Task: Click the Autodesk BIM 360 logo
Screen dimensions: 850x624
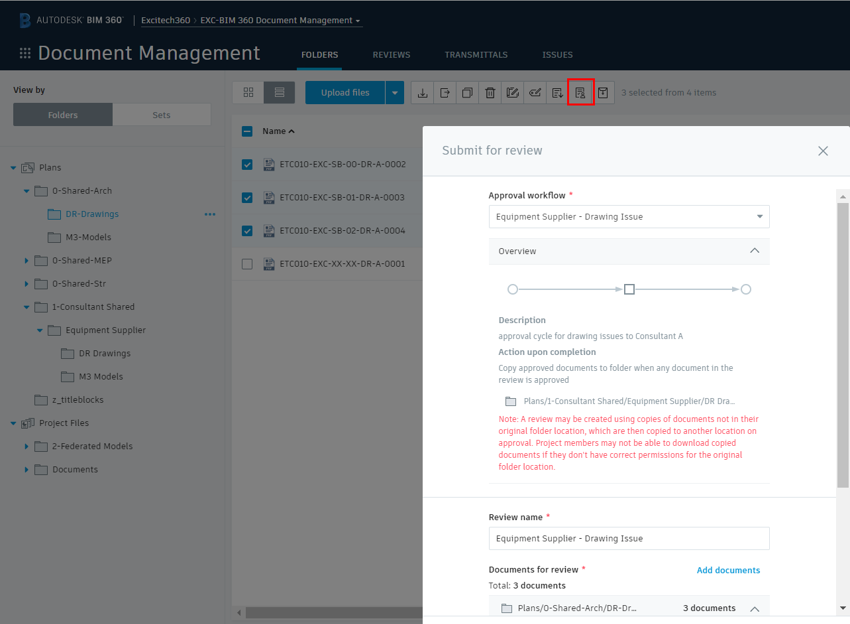Action: (x=71, y=20)
